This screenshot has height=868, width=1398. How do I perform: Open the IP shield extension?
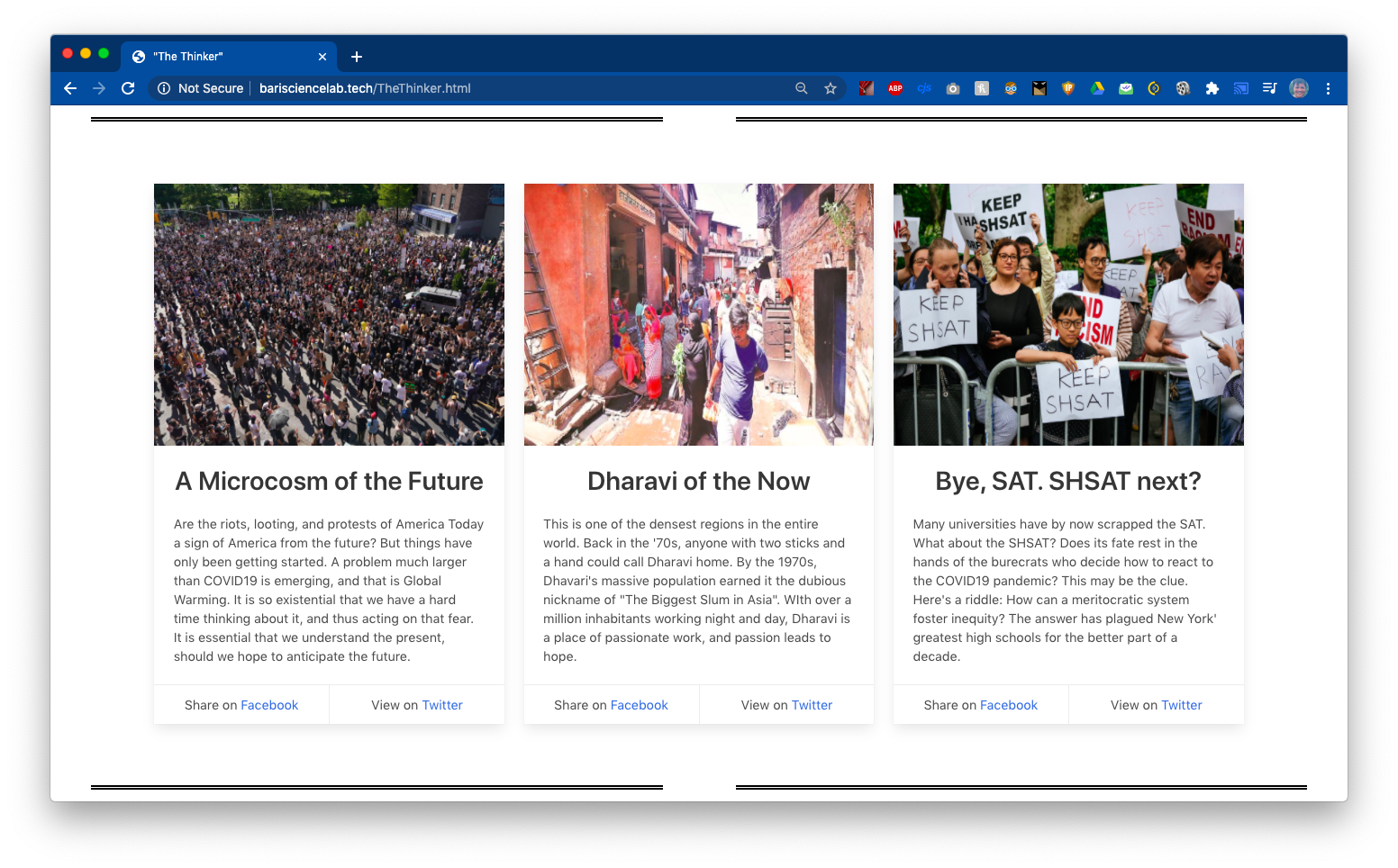1068,88
